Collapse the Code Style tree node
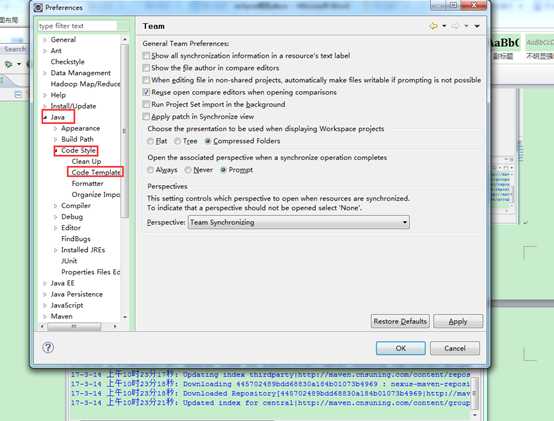The image size is (554, 421). point(56,150)
